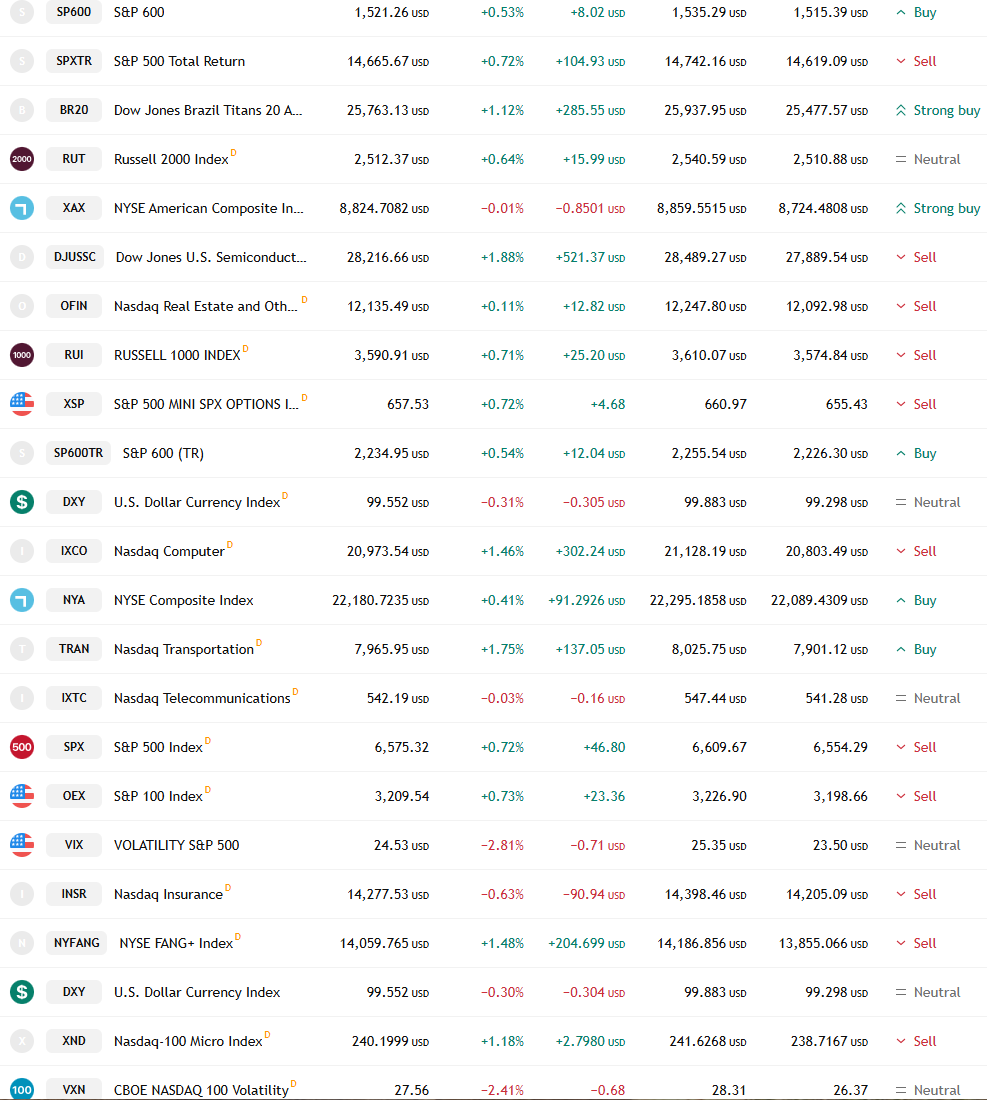
Task: Click the delayed data marker on Nasdaq Insurance
Action: tap(228, 887)
